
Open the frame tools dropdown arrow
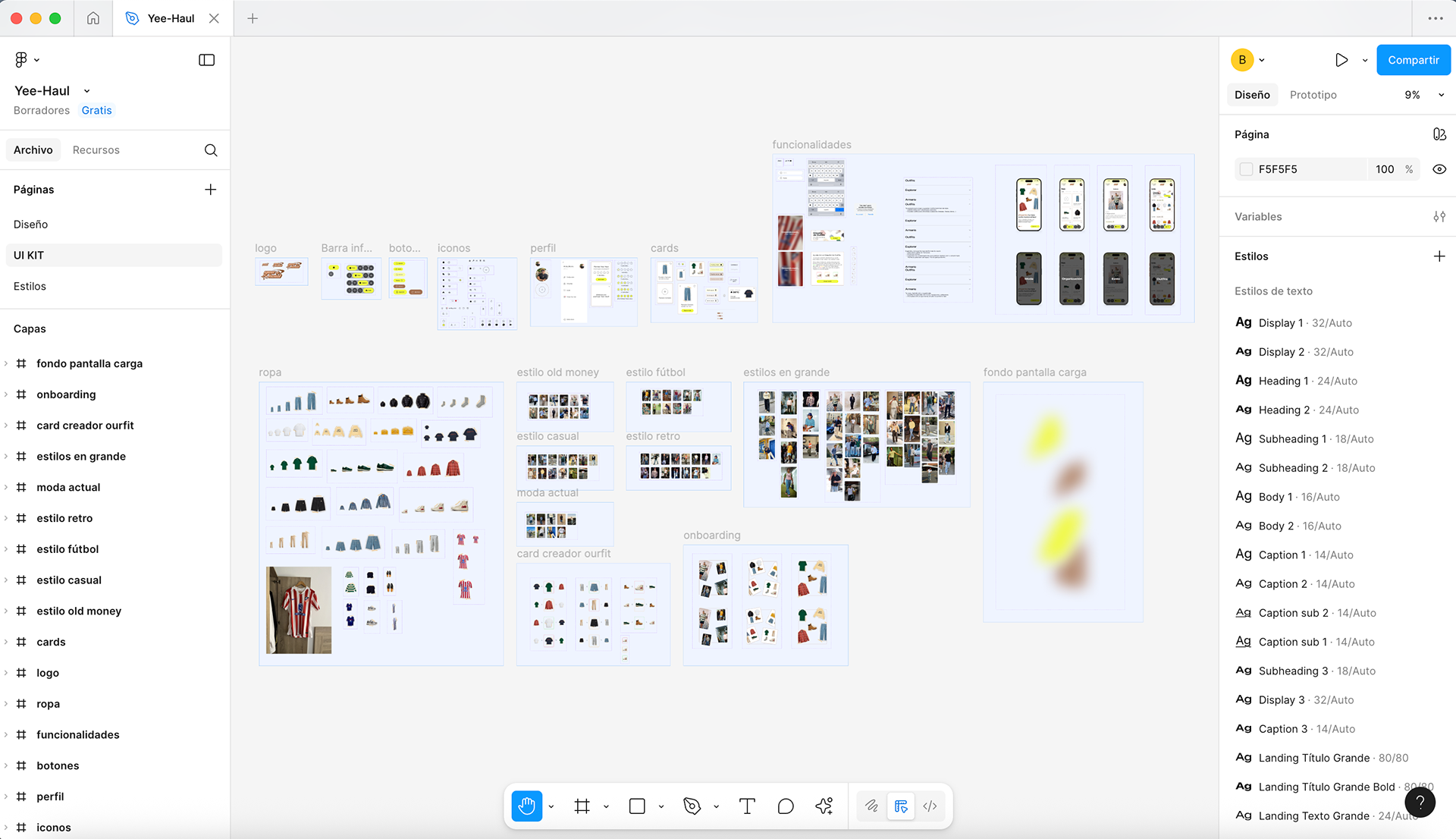point(606,806)
